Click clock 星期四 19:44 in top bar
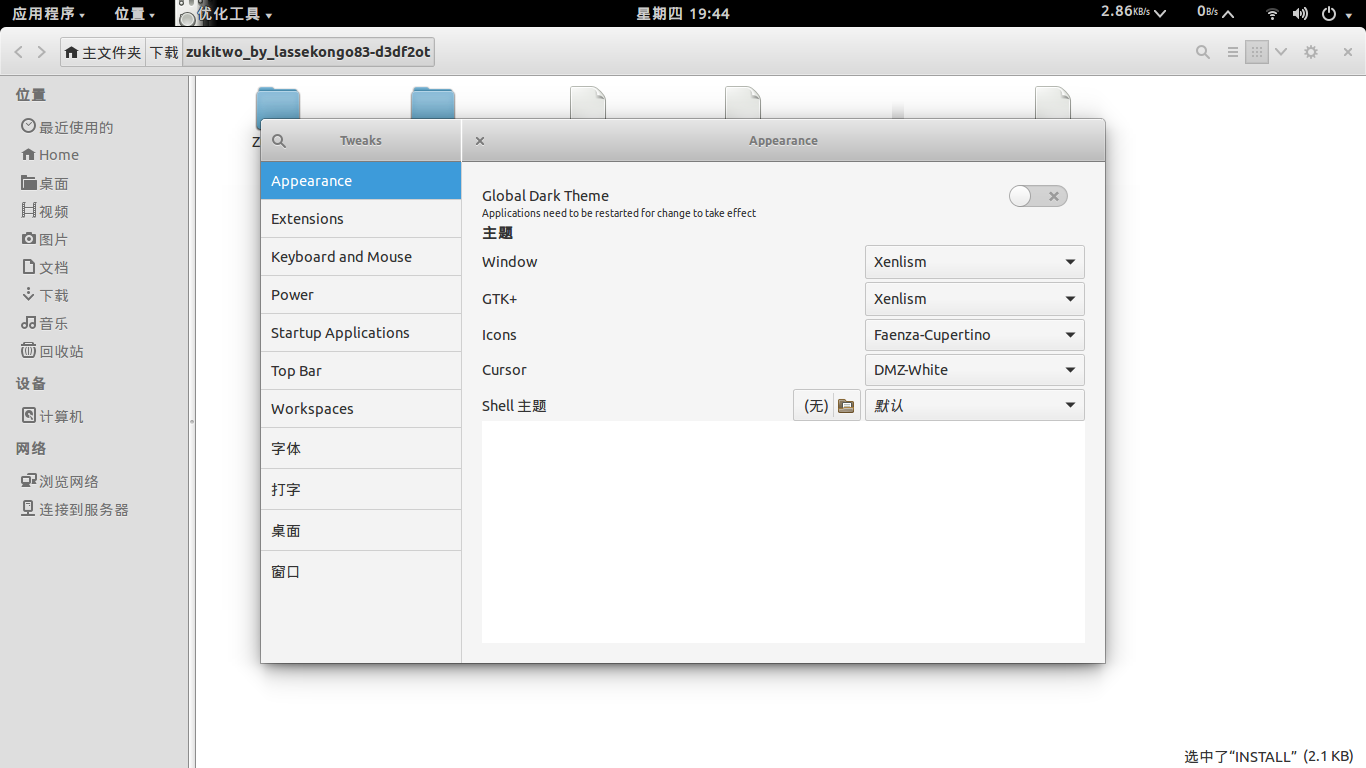1366x768 pixels. pos(683,14)
